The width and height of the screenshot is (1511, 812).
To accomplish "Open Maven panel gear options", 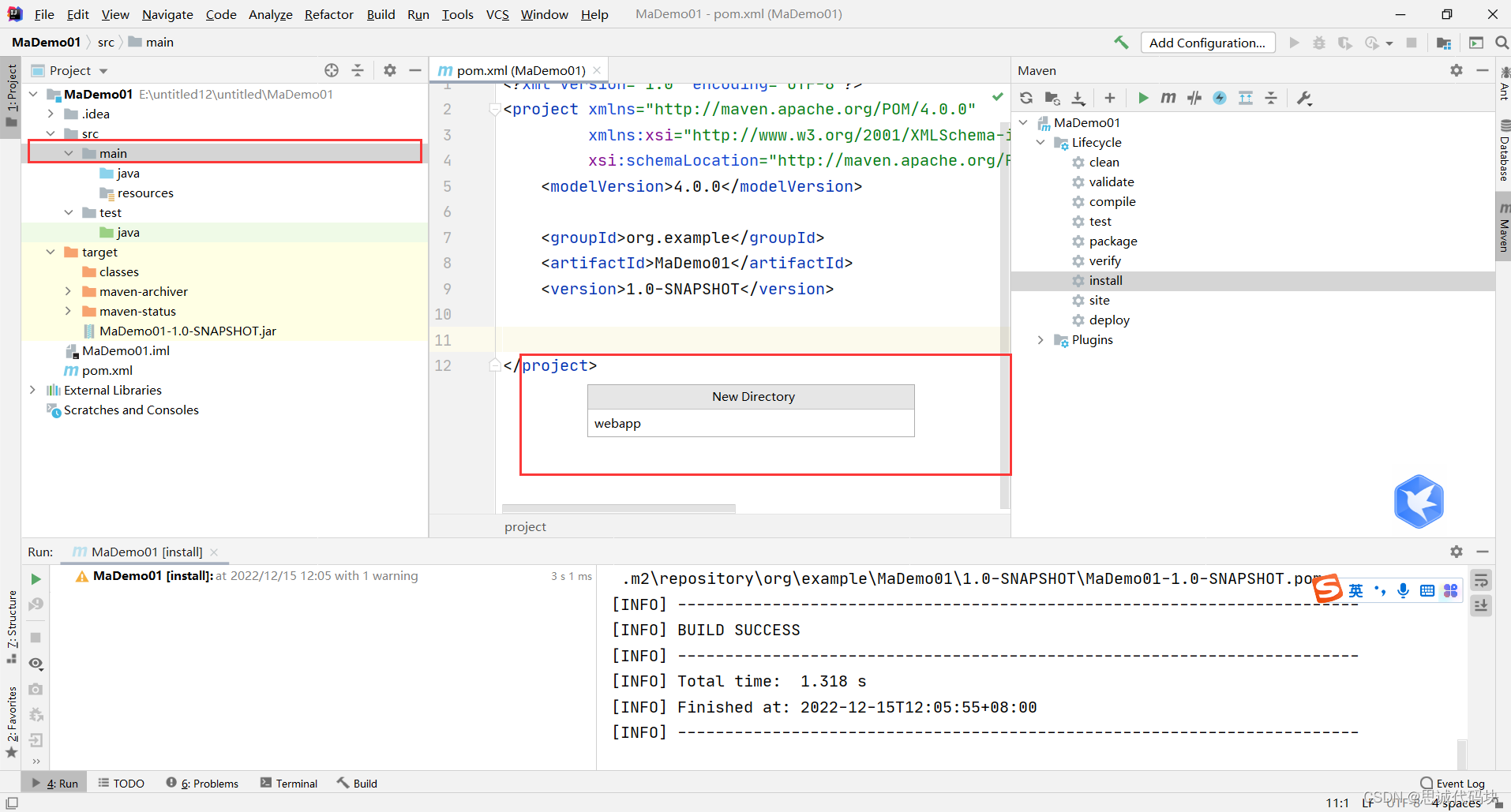I will click(x=1457, y=70).
